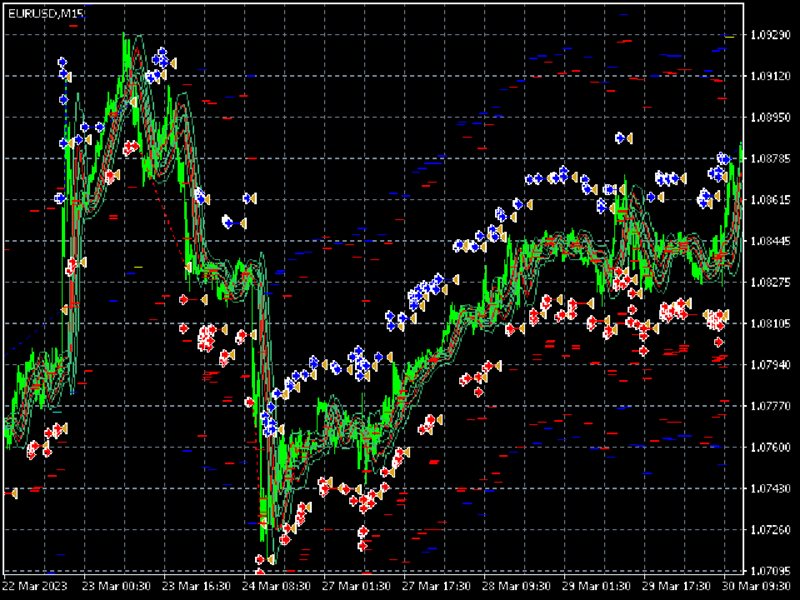Click the 1.07940 price value
Screen dimensions: 800x600
pos(770,365)
